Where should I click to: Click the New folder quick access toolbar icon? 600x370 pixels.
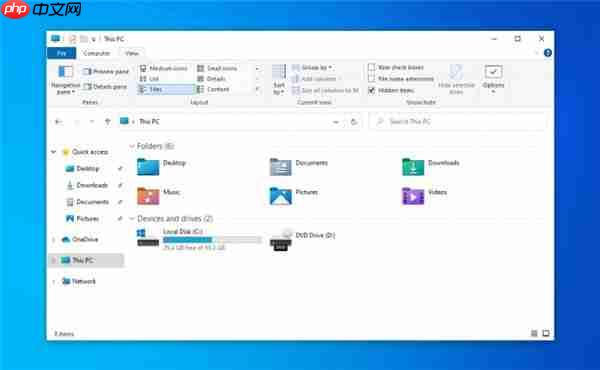tap(84, 39)
